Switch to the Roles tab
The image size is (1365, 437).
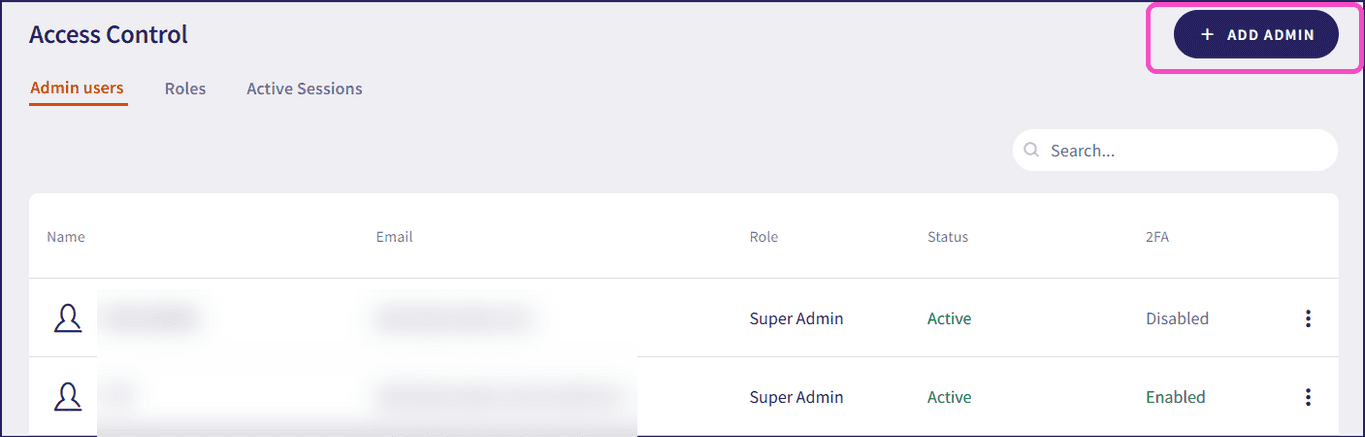tap(185, 88)
